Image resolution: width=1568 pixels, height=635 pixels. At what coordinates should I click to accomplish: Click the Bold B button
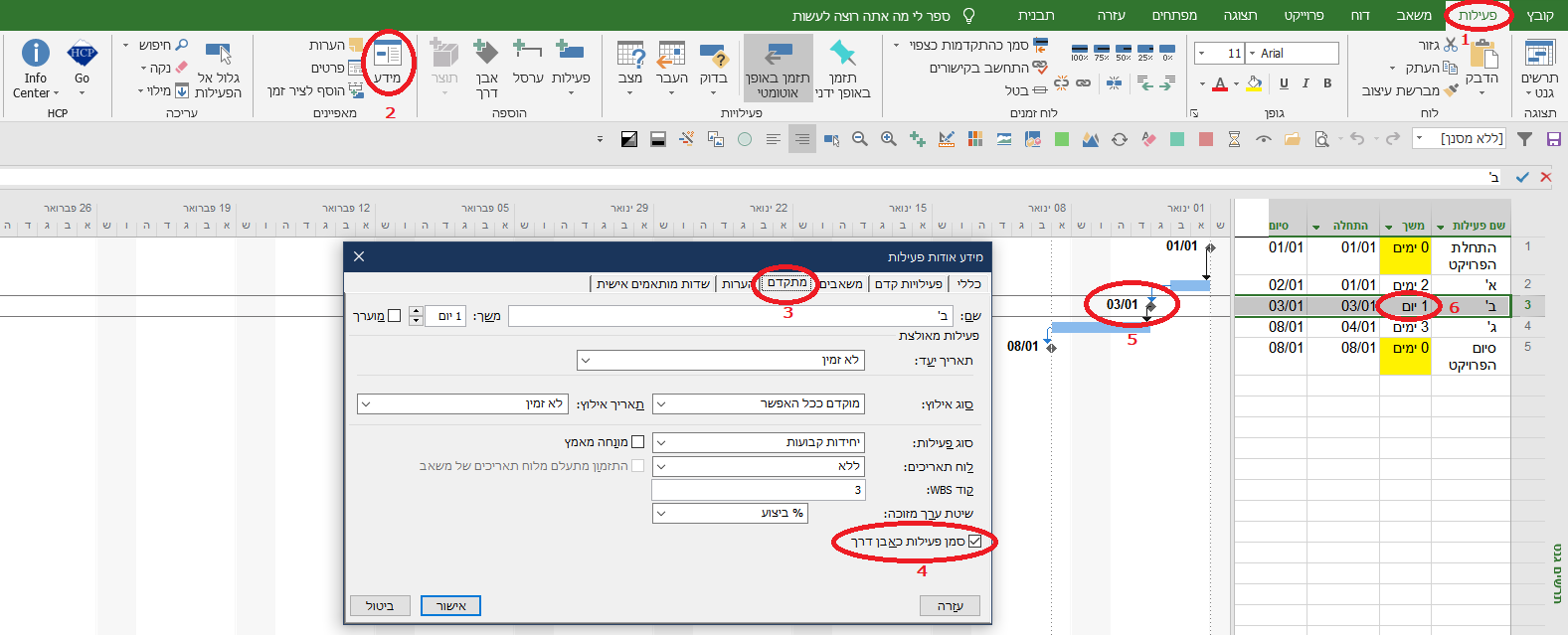point(1327,83)
